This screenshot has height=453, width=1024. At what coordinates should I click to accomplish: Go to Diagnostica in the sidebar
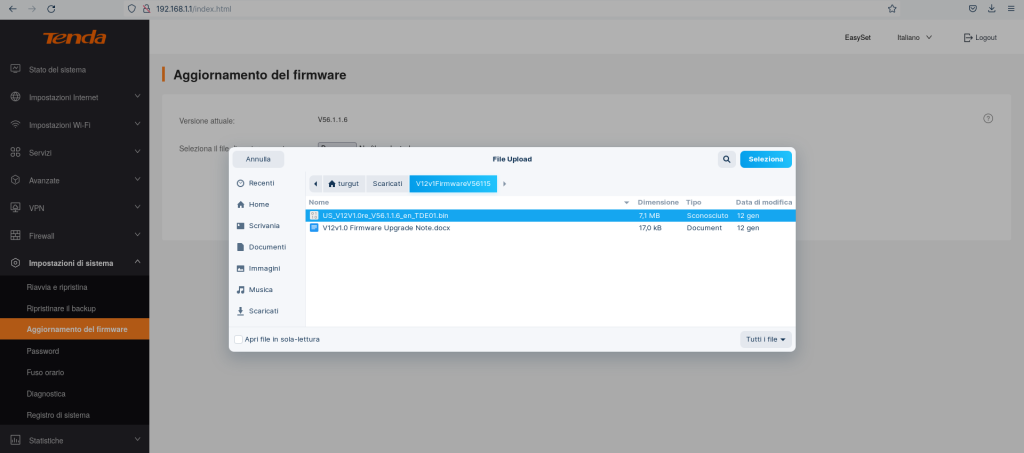pos(47,394)
